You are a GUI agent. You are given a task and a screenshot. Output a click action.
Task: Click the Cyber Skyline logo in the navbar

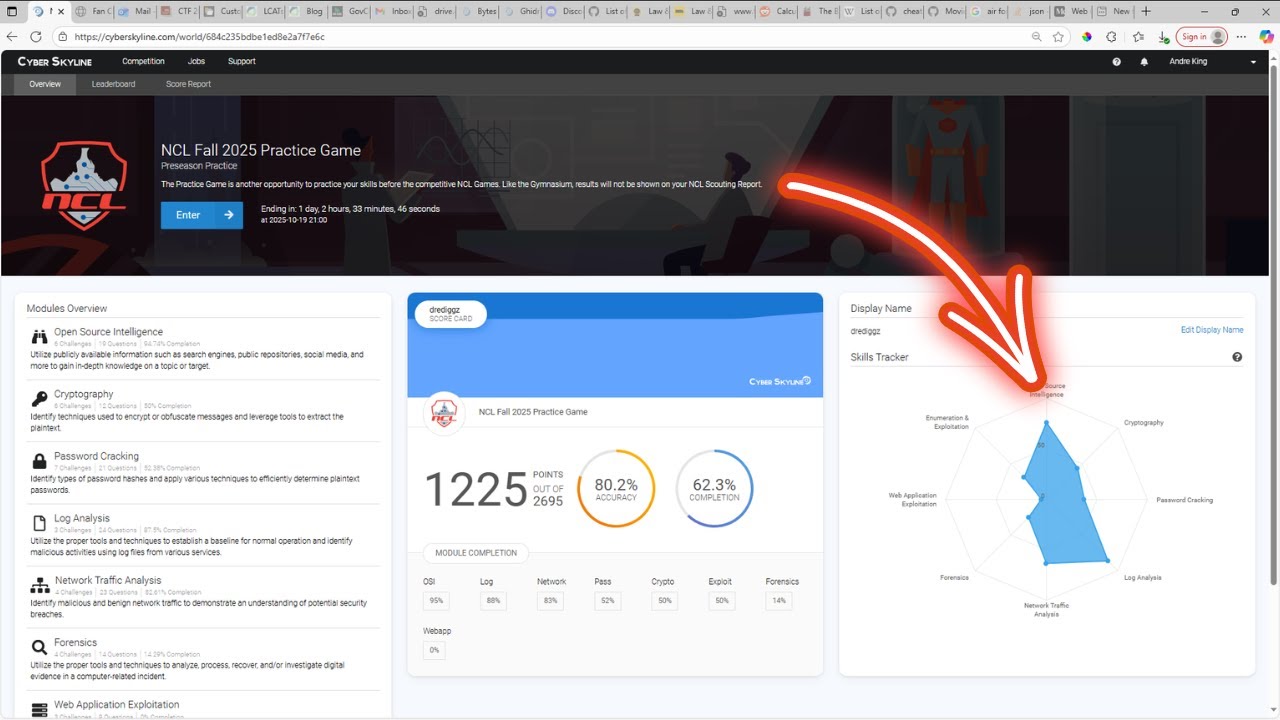(54, 62)
